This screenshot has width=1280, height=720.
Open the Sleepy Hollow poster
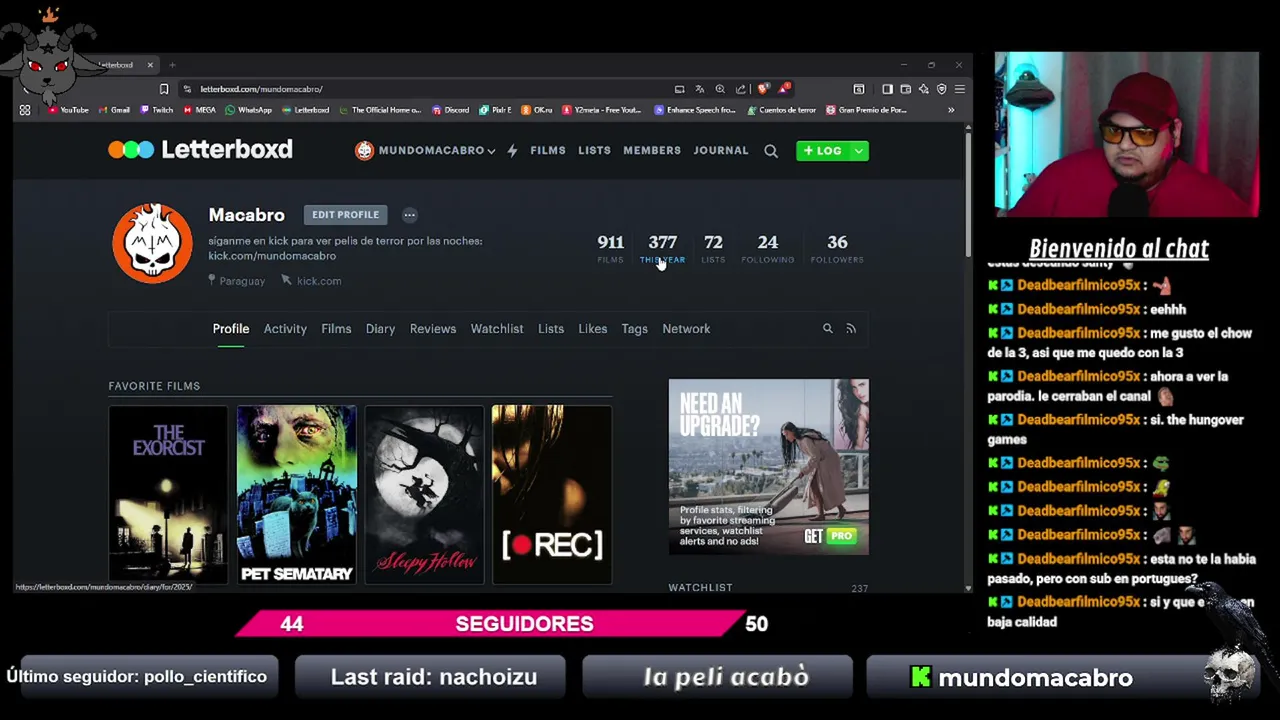[x=424, y=494]
